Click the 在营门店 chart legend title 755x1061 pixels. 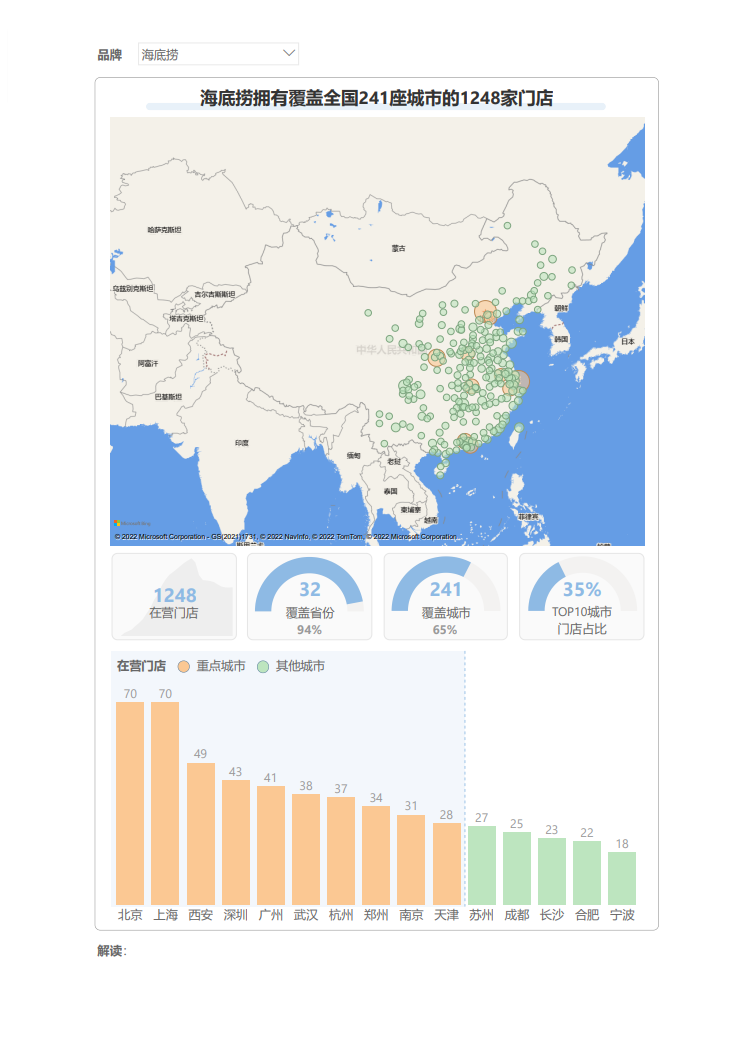(141, 666)
